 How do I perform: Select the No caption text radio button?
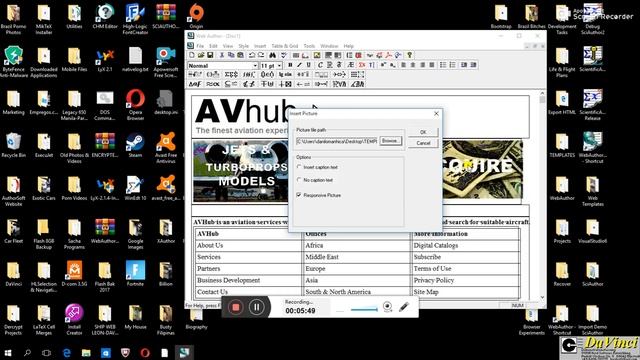(299, 180)
